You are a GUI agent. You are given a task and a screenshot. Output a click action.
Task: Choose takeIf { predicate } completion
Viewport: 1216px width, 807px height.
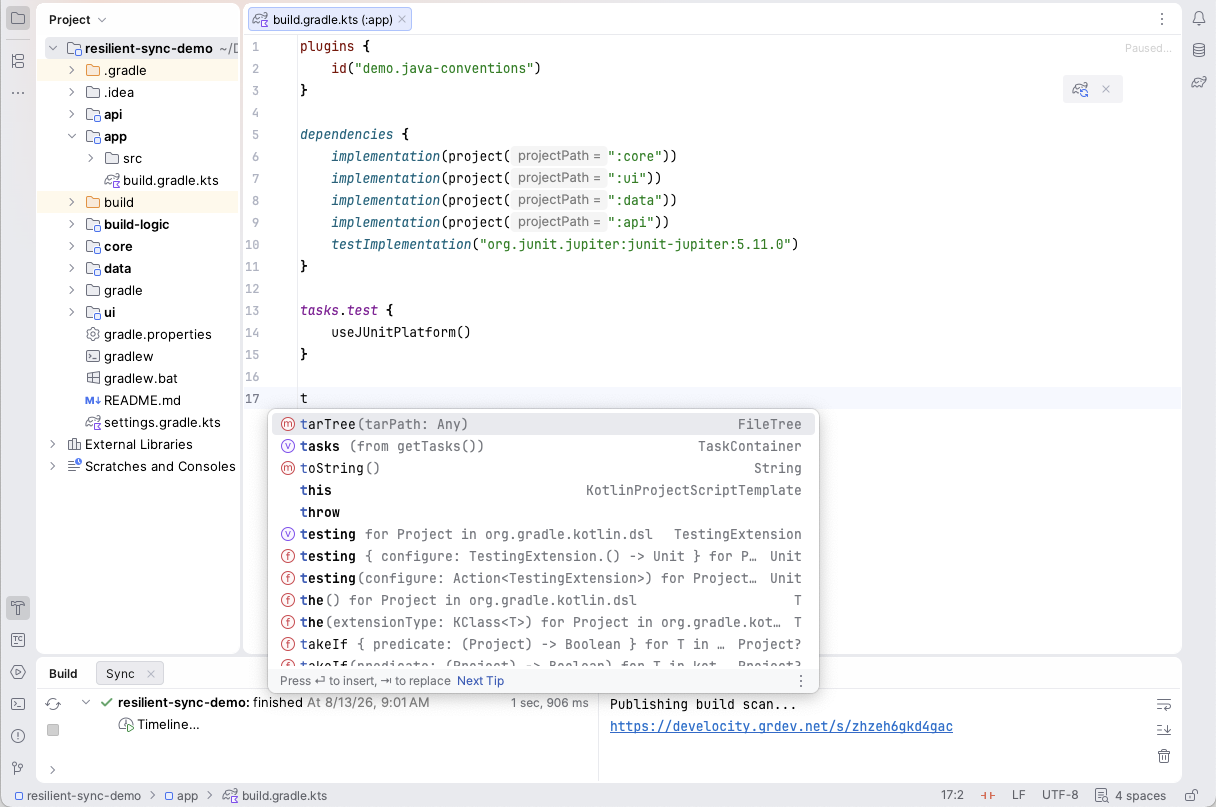click(x=544, y=644)
